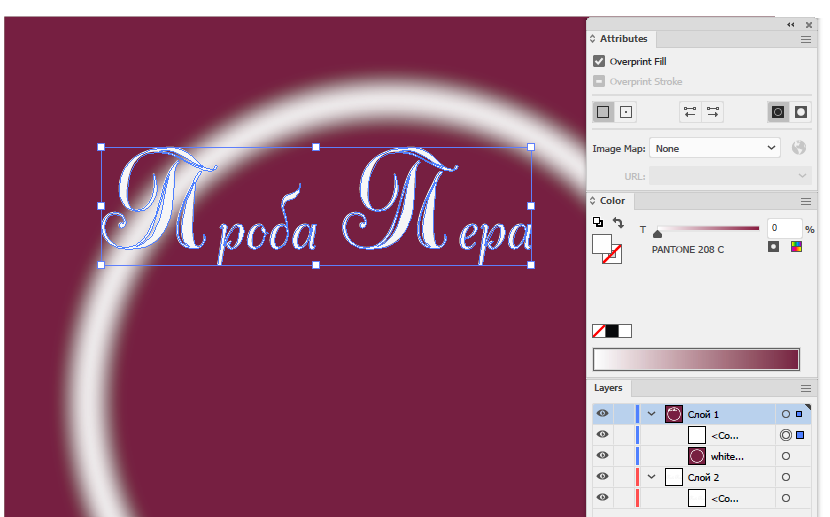This screenshot has width=830, height=517.
Task: Click the tint percentage input field
Action: (784, 228)
